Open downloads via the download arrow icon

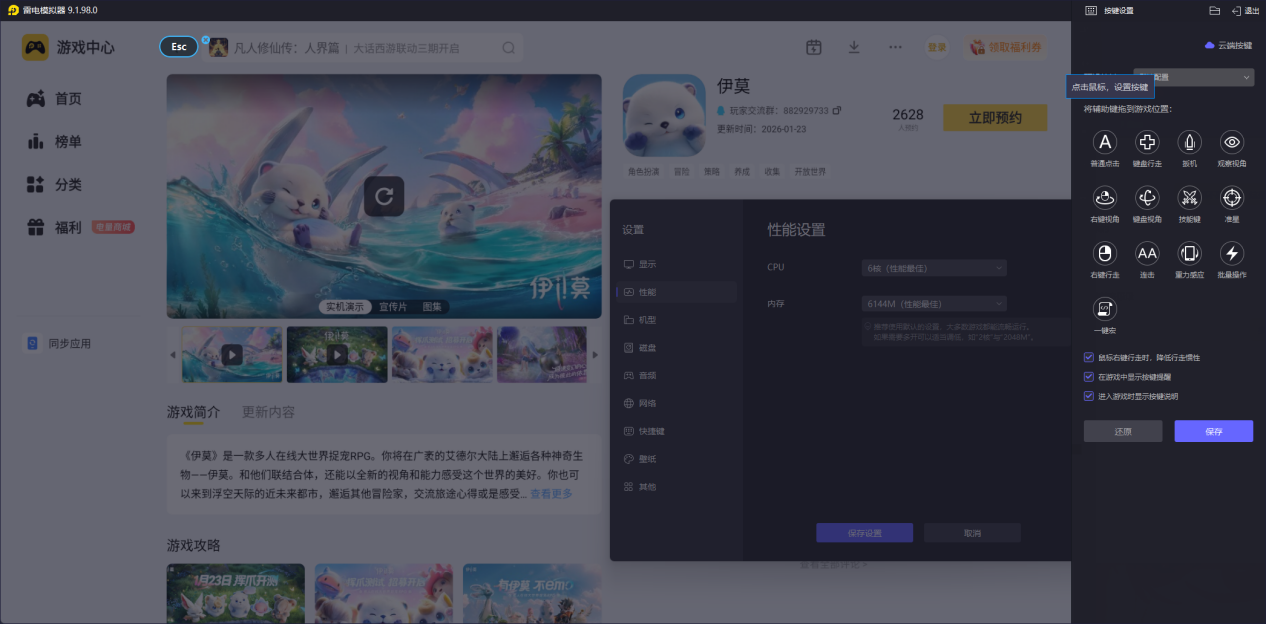coord(854,47)
